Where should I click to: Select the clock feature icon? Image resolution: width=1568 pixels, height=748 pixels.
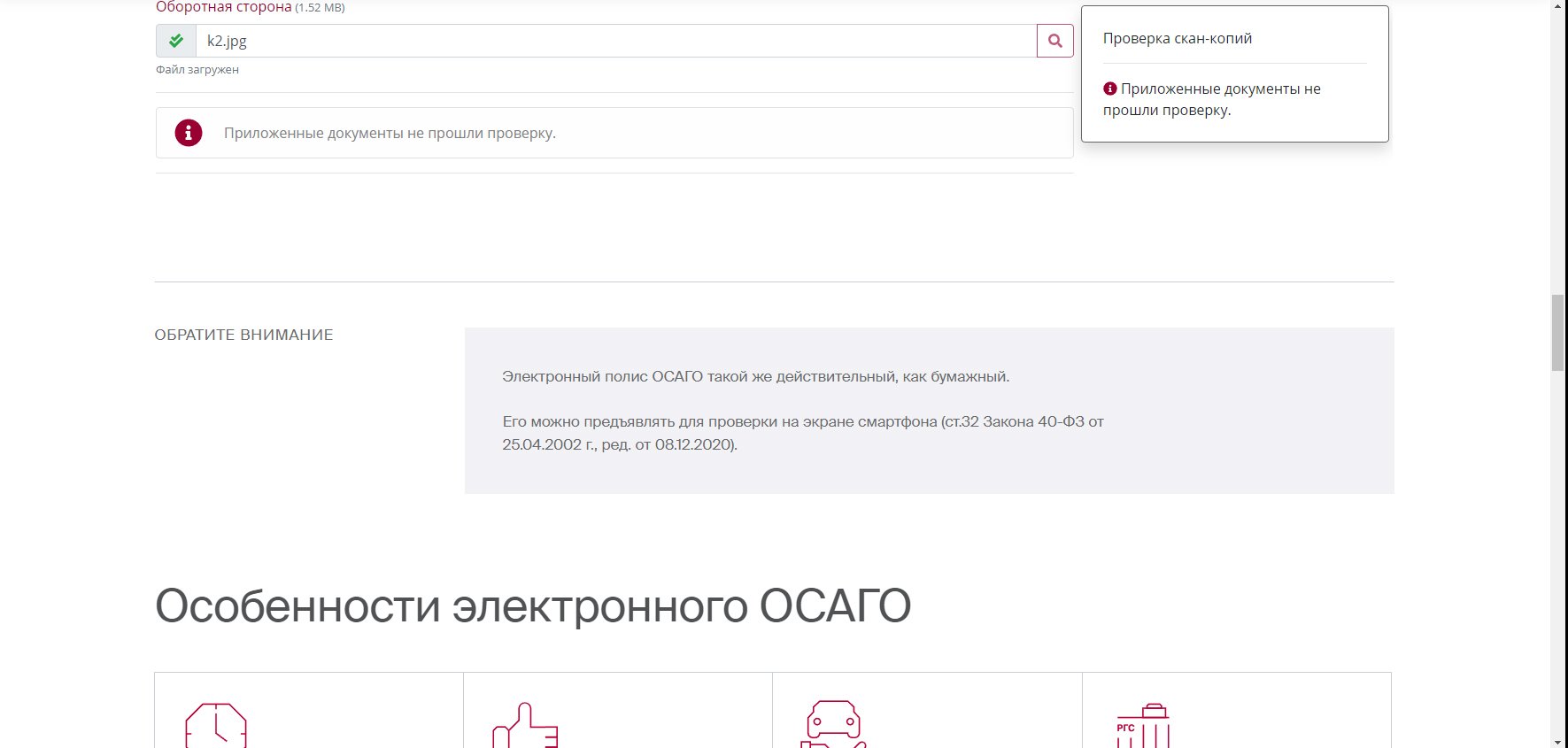216,726
